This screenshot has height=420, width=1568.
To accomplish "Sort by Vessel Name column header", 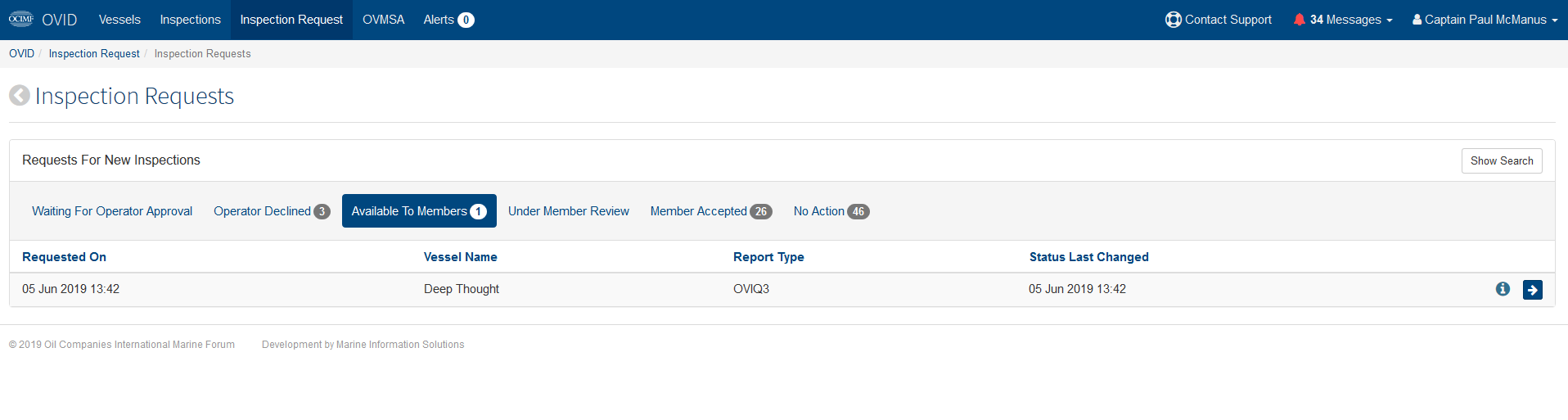I will (x=460, y=257).
